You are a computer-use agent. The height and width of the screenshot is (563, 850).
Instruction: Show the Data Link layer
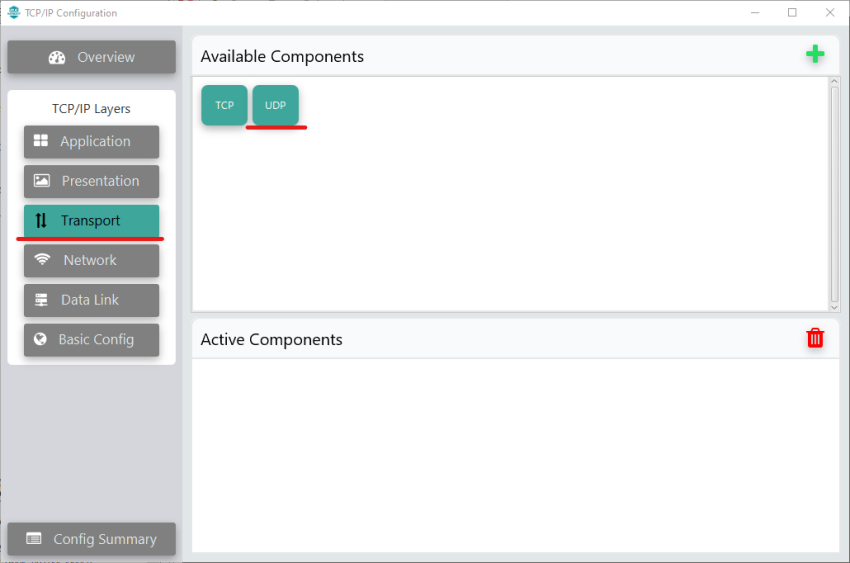pos(90,300)
